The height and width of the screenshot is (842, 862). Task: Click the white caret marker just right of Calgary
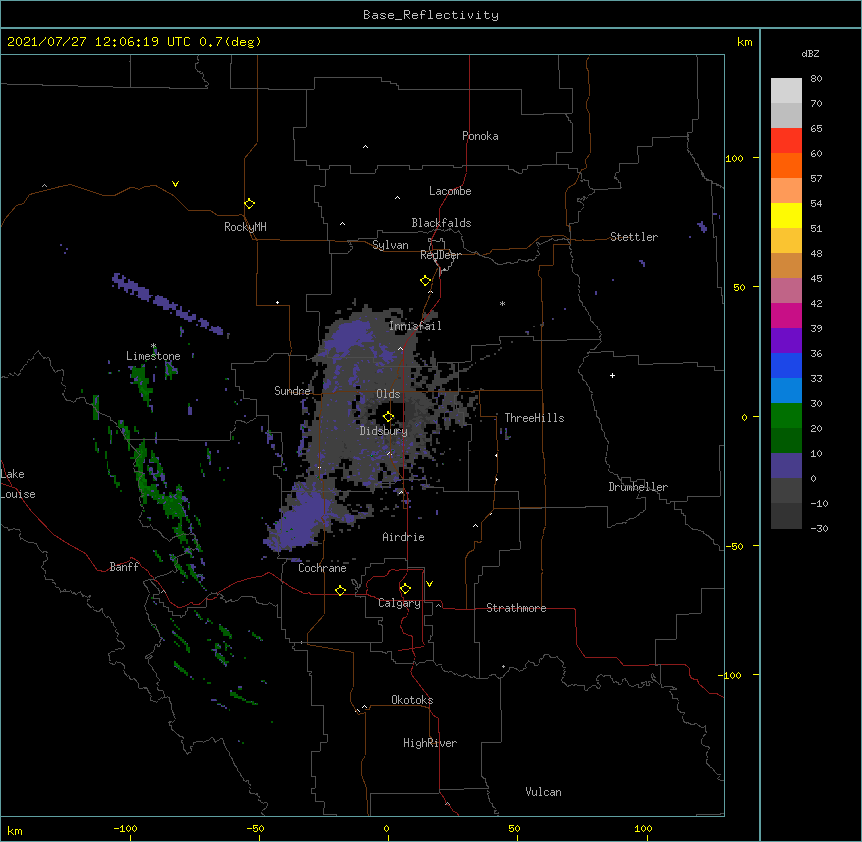point(438,605)
